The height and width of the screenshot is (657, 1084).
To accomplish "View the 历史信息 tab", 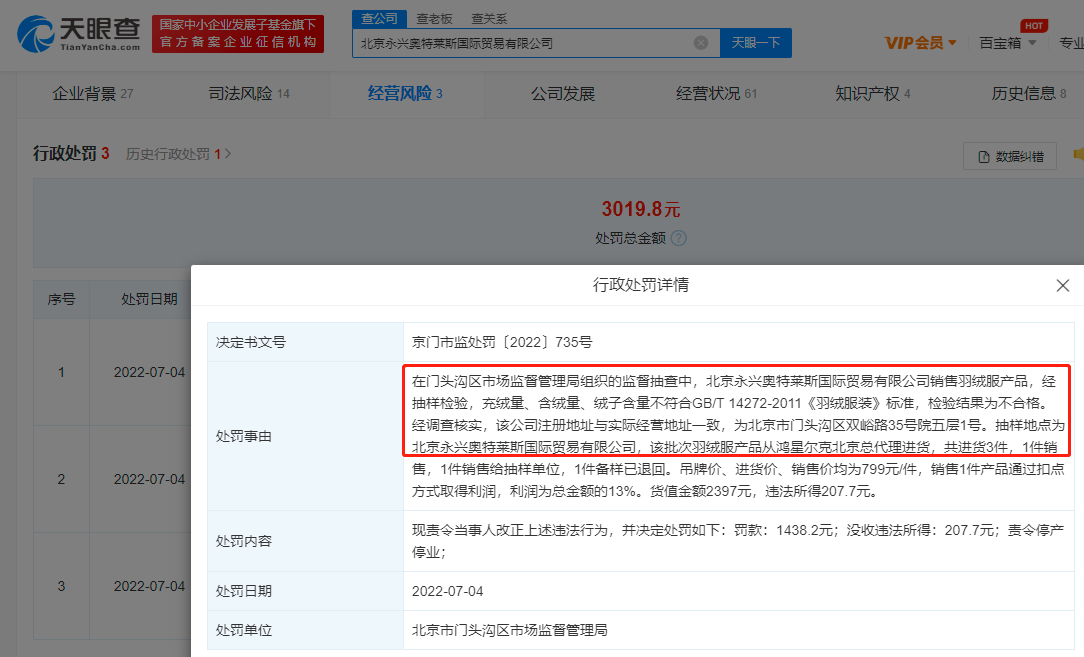I will pyautogui.click(x=1028, y=94).
